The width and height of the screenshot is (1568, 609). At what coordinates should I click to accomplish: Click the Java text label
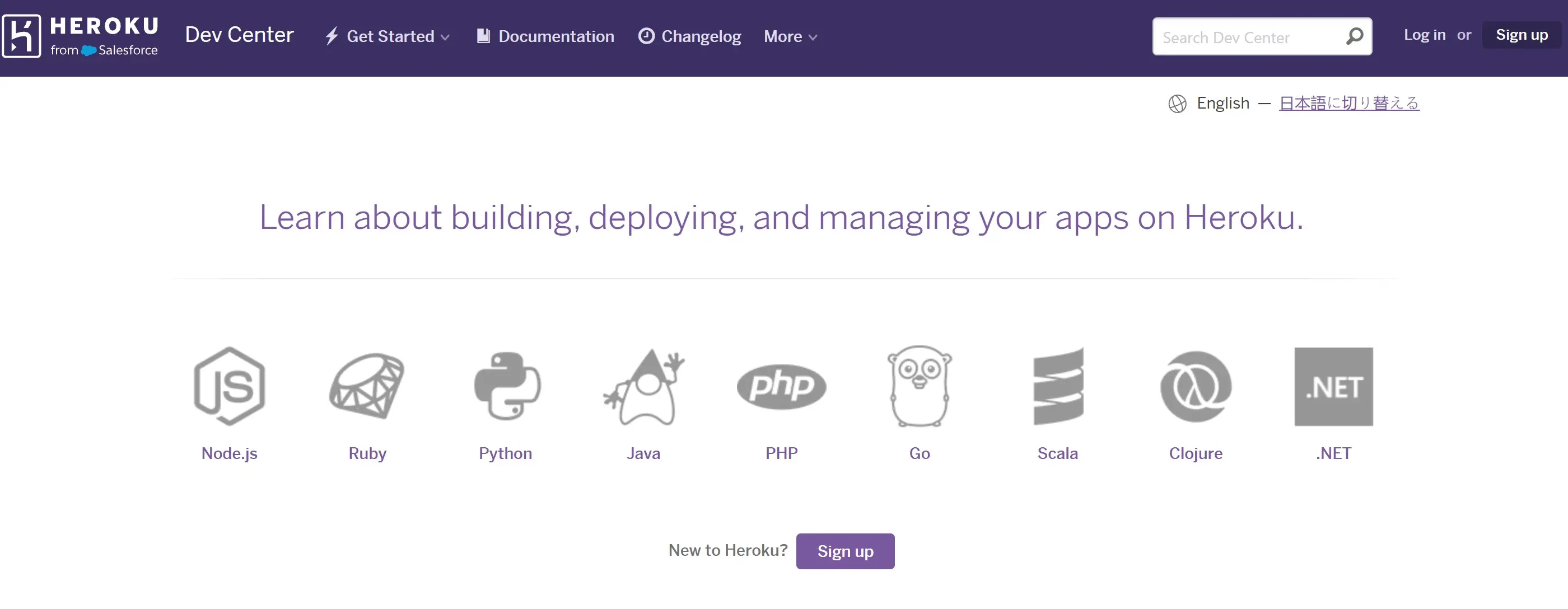pyautogui.click(x=643, y=453)
